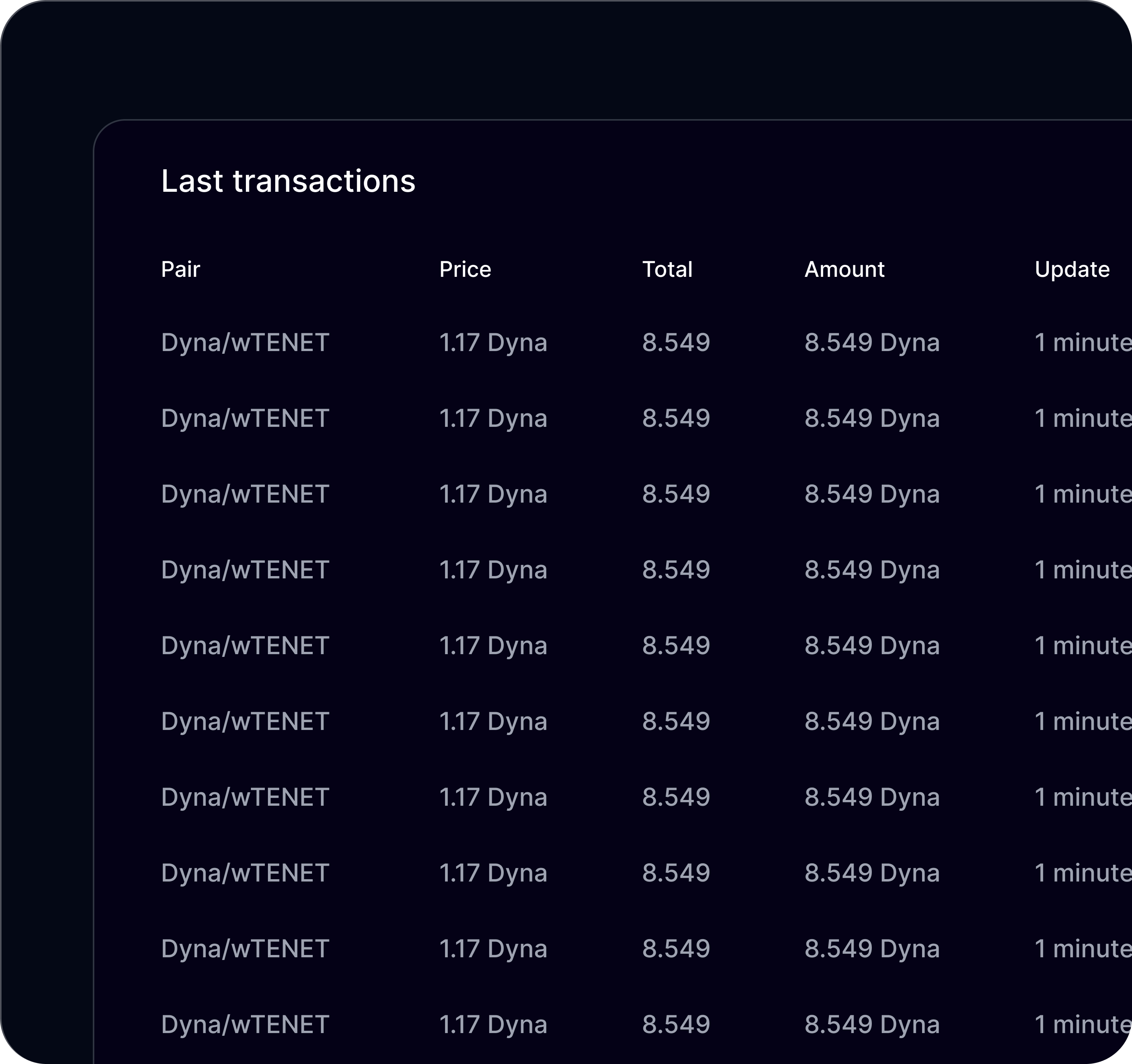Select fourth row Dyna/wTENET pair
Image resolution: width=1132 pixels, height=1064 pixels.
pyautogui.click(x=245, y=570)
